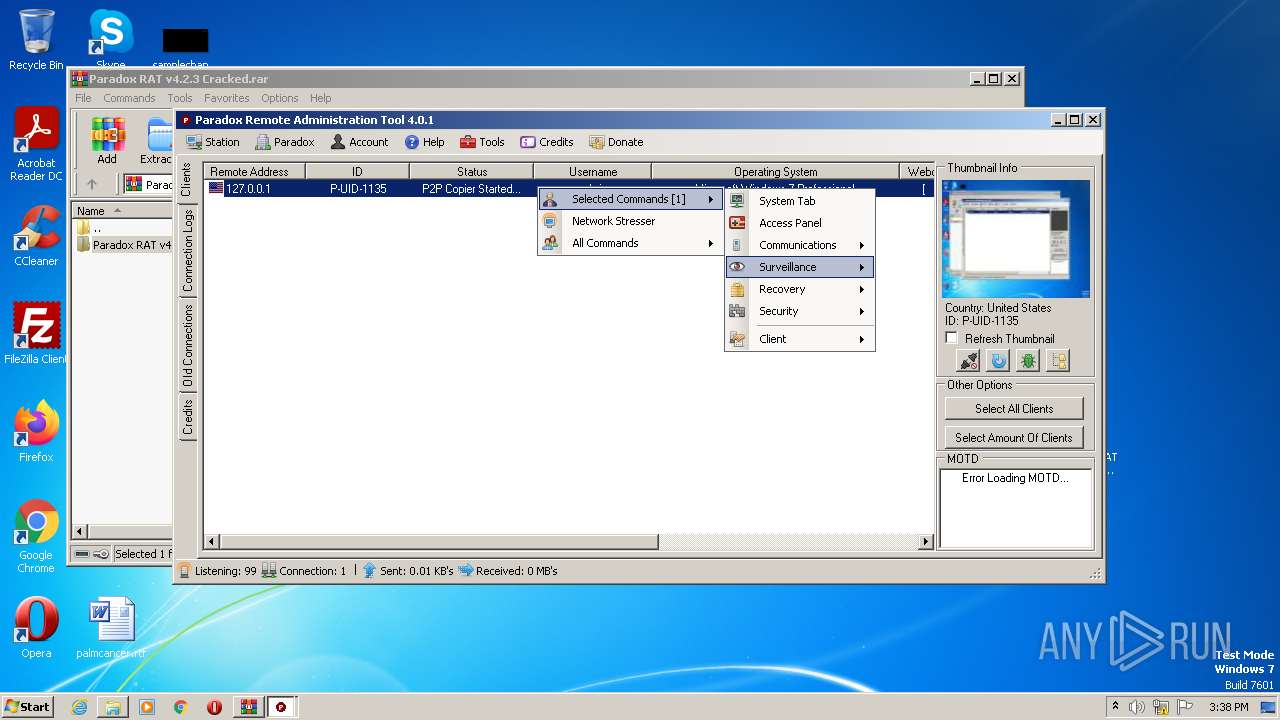Open the Station toolbar menu
This screenshot has width=1280, height=720.
[213, 142]
